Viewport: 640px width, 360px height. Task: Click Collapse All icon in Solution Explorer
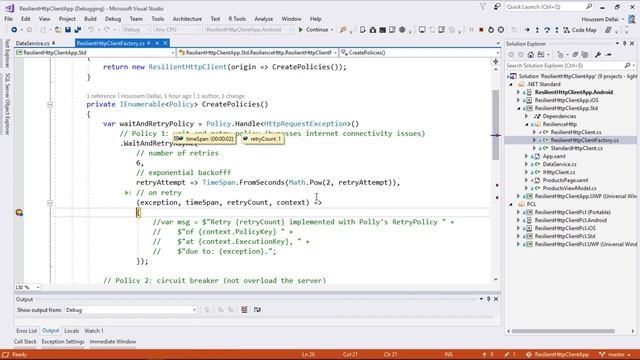point(575,55)
